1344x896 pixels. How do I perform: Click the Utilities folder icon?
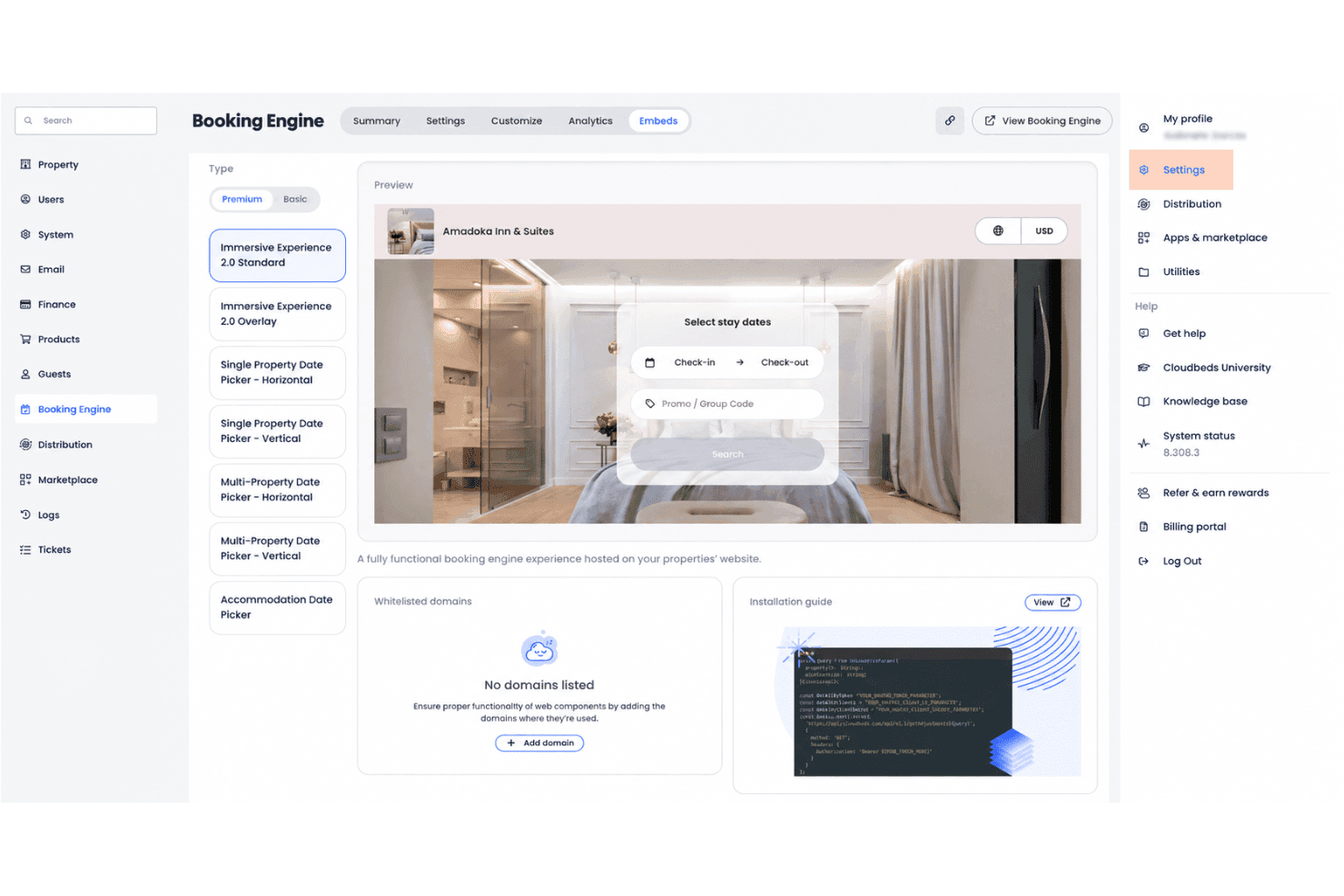click(x=1144, y=271)
